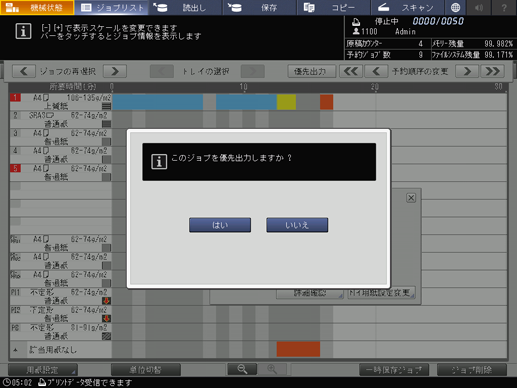This screenshot has width=517, height=388.
Task: Click the ジョブ削除 button
Action: pyautogui.click(x=472, y=370)
